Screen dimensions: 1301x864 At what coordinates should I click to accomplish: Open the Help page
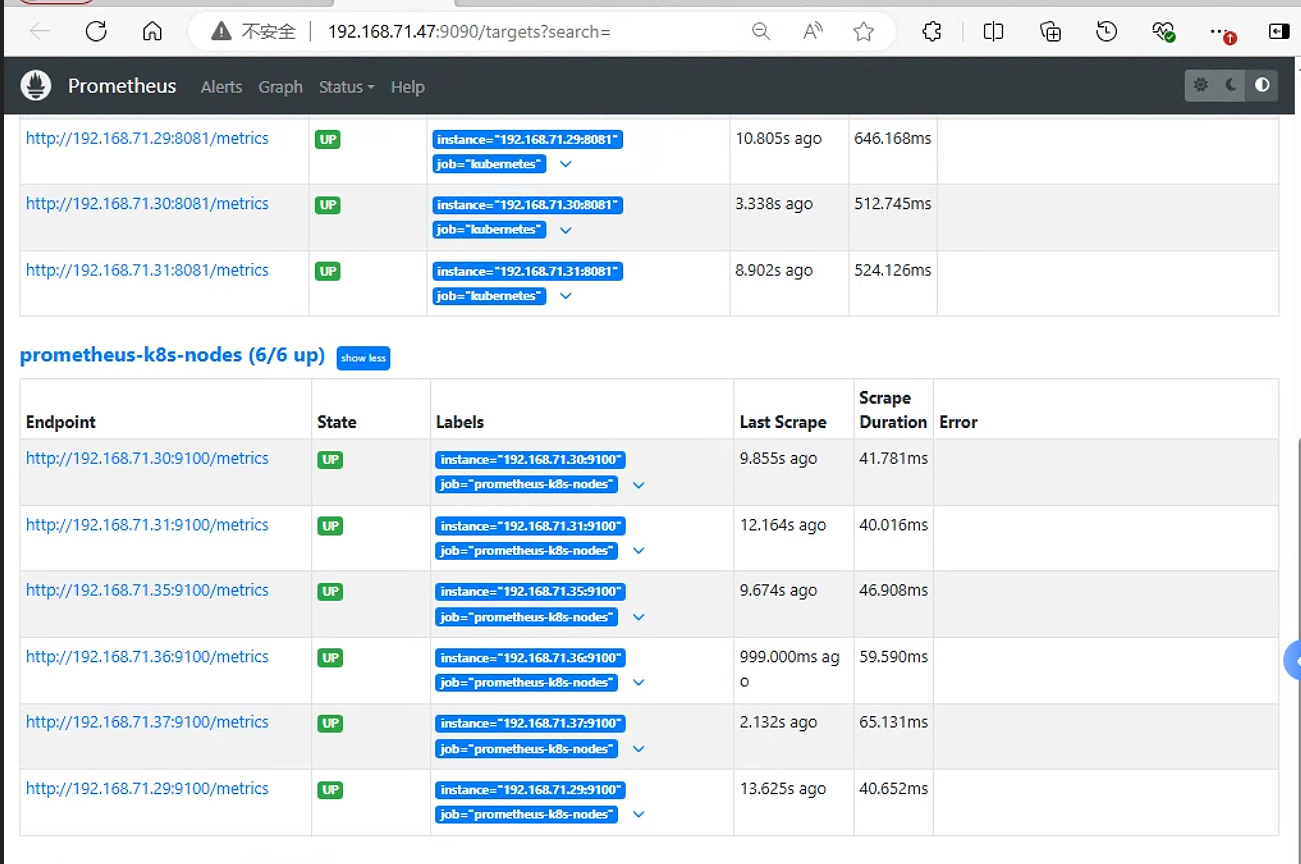point(407,87)
